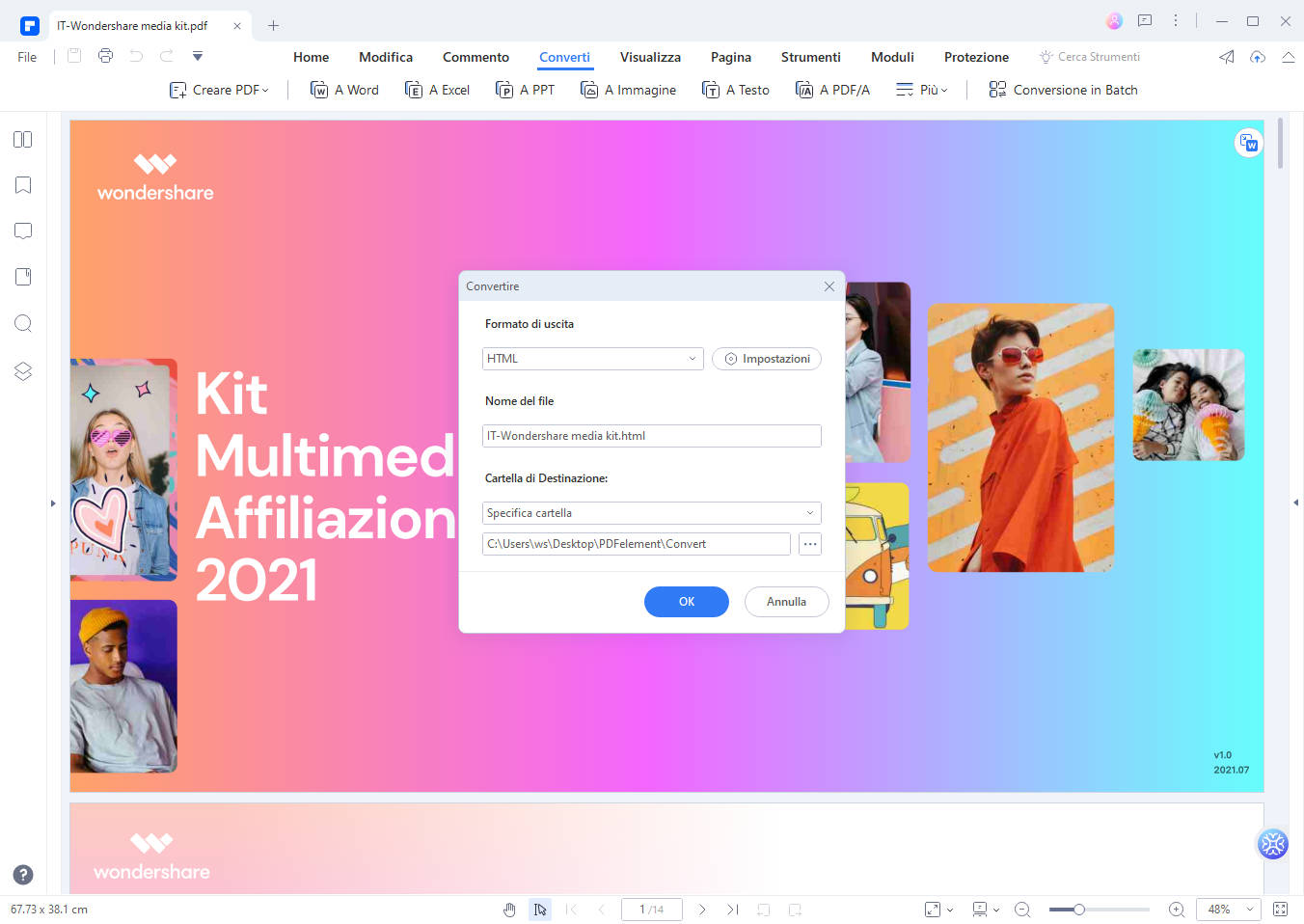Open the Specifica cartella dropdown

point(651,513)
